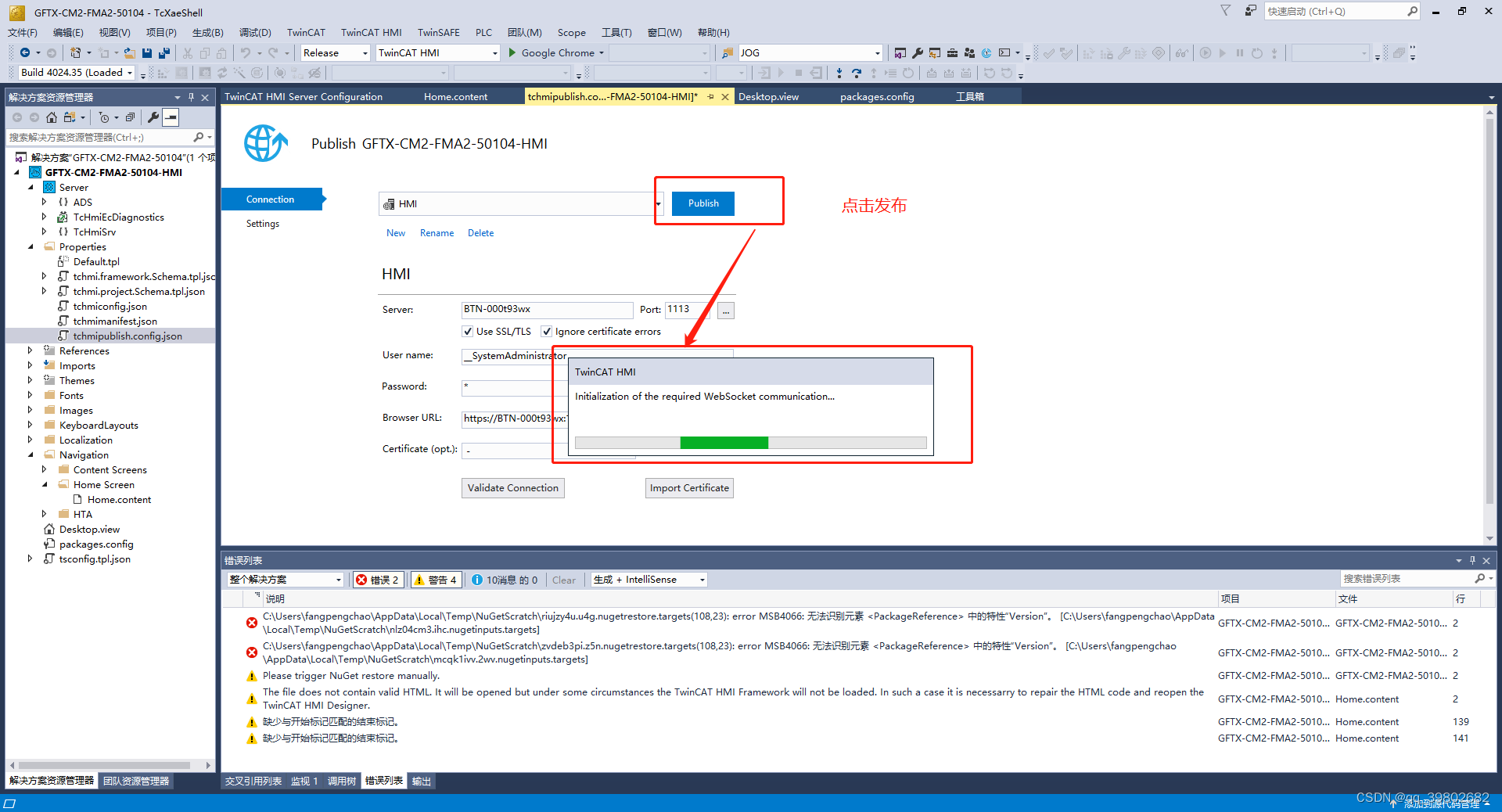Toggle the 警告 4 warnings filter
Image resolution: width=1502 pixels, height=812 pixels.
(x=436, y=580)
